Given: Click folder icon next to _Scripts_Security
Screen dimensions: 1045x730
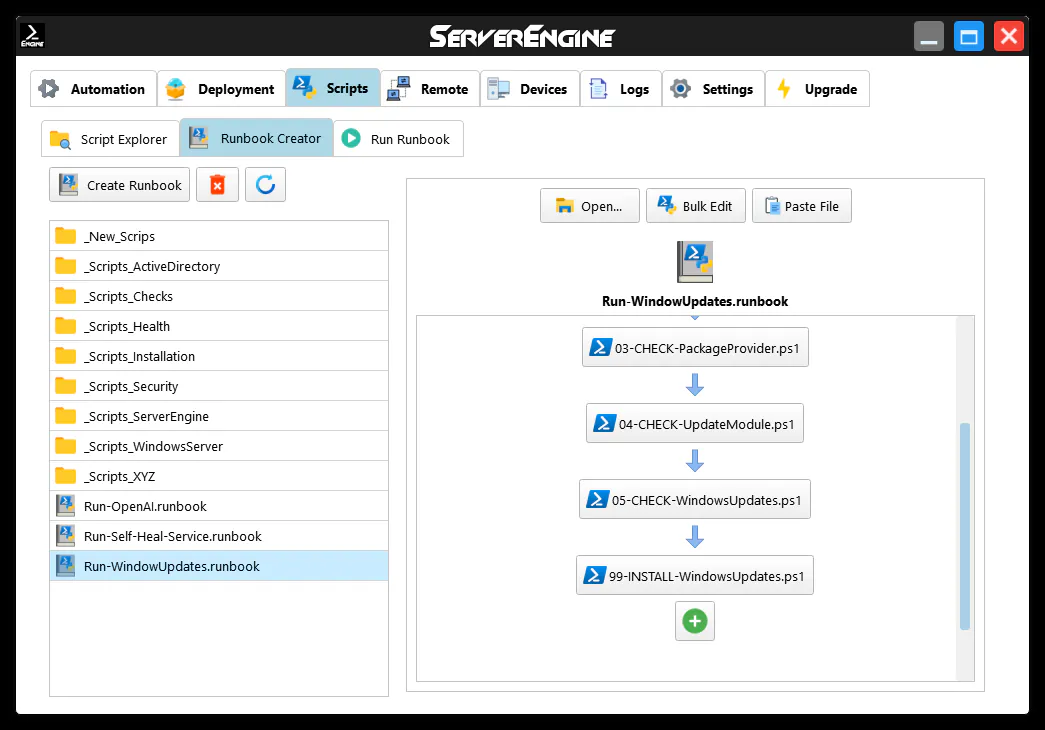Looking at the screenshot, I should [x=66, y=386].
